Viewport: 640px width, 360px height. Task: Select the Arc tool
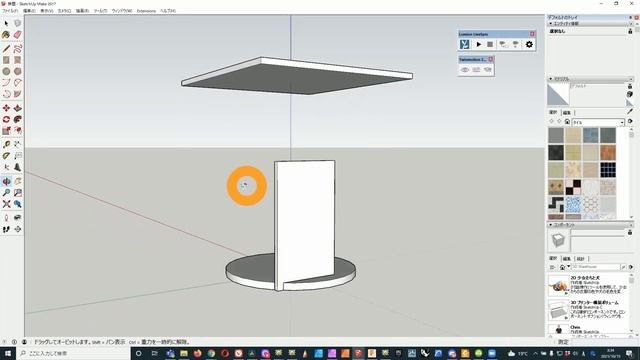click(6, 82)
